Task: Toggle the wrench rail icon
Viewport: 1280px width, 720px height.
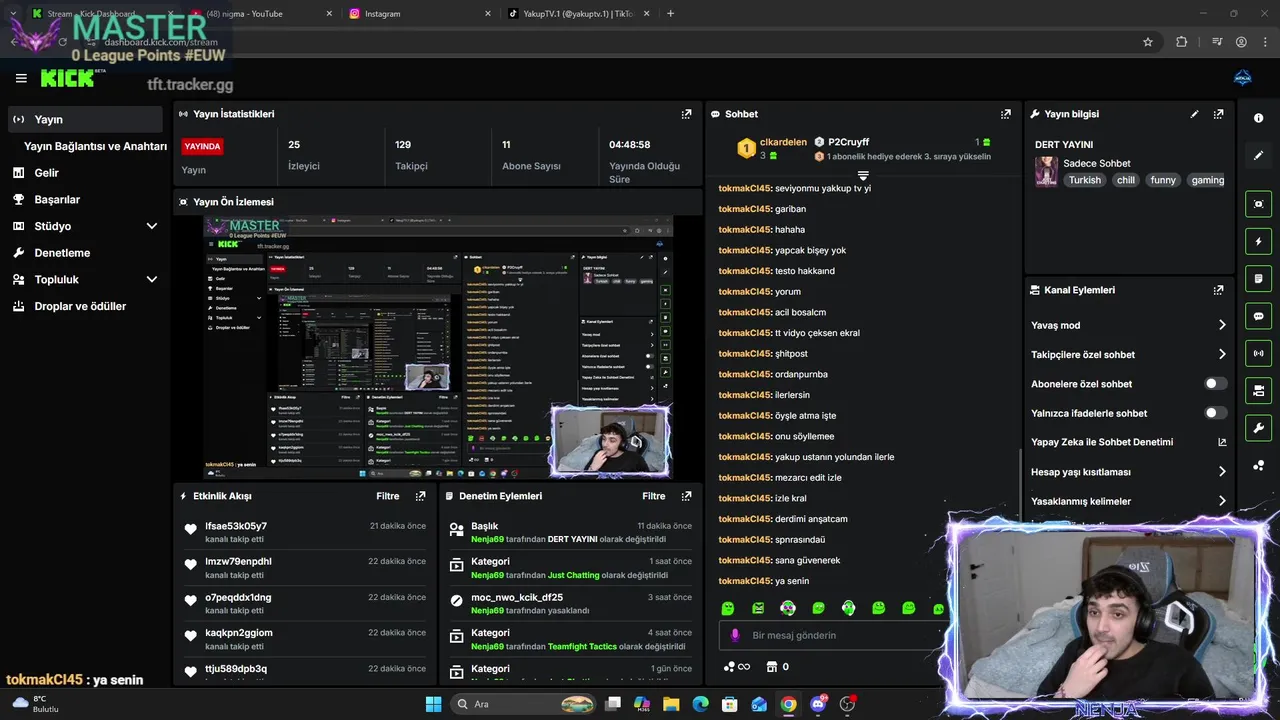Action: click(x=1258, y=428)
